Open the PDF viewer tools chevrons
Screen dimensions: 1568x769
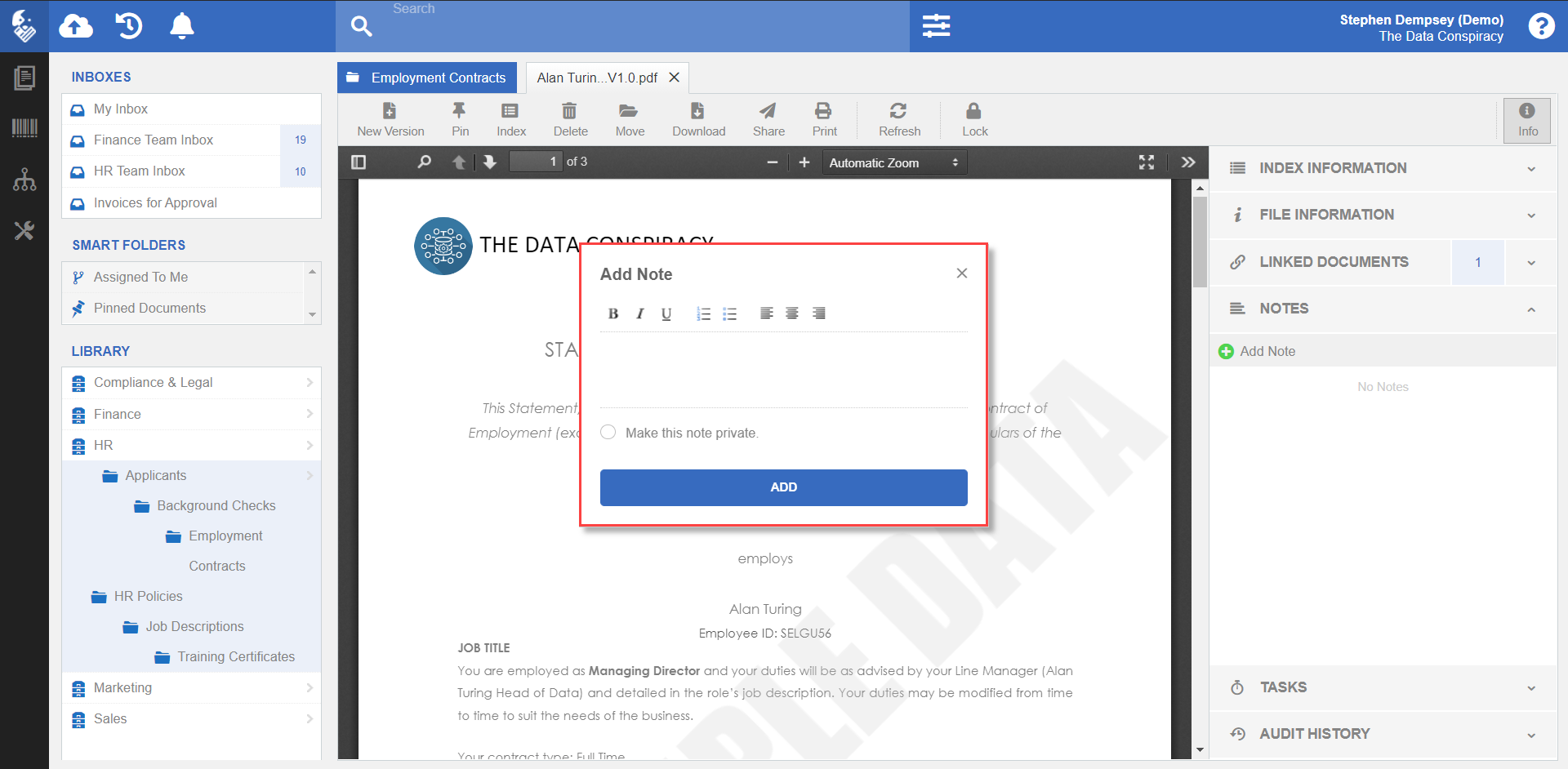tap(1188, 162)
